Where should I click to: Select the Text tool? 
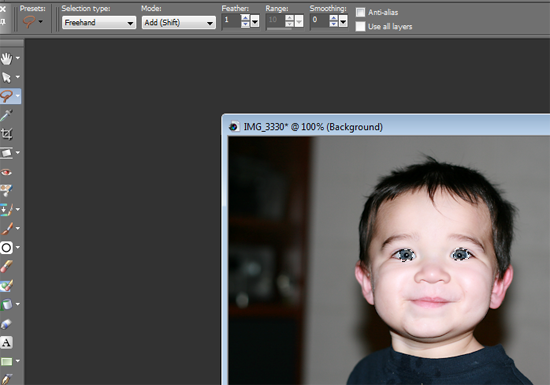6,343
